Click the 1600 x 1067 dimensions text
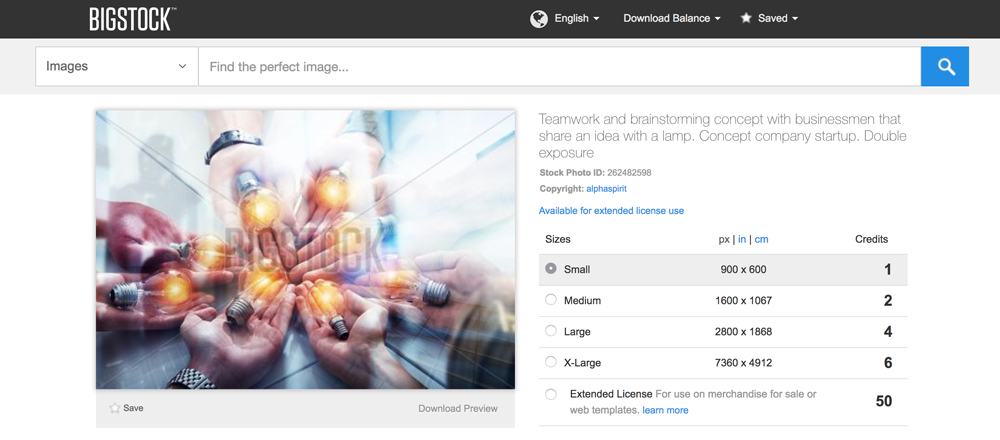This screenshot has height=440, width=1000. click(x=744, y=300)
